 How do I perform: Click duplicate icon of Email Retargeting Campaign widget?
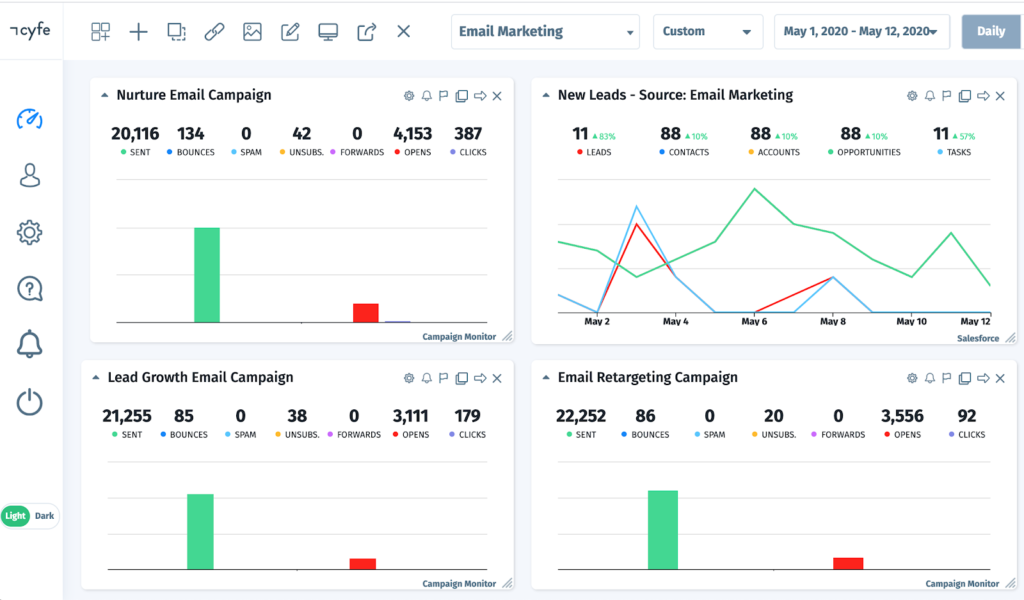[965, 378]
